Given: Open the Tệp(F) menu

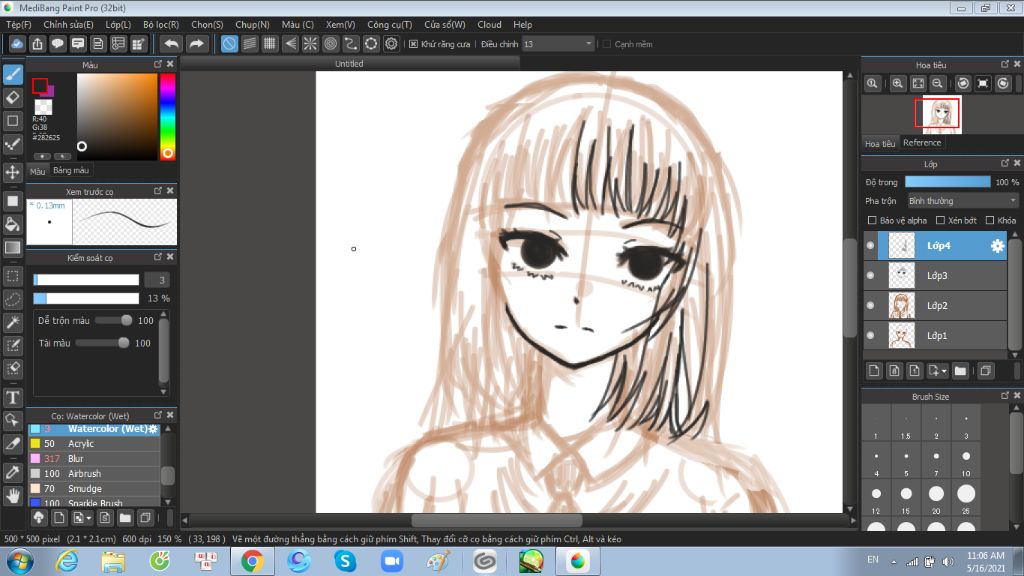Looking at the screenshot, I should tap(19, 24).
